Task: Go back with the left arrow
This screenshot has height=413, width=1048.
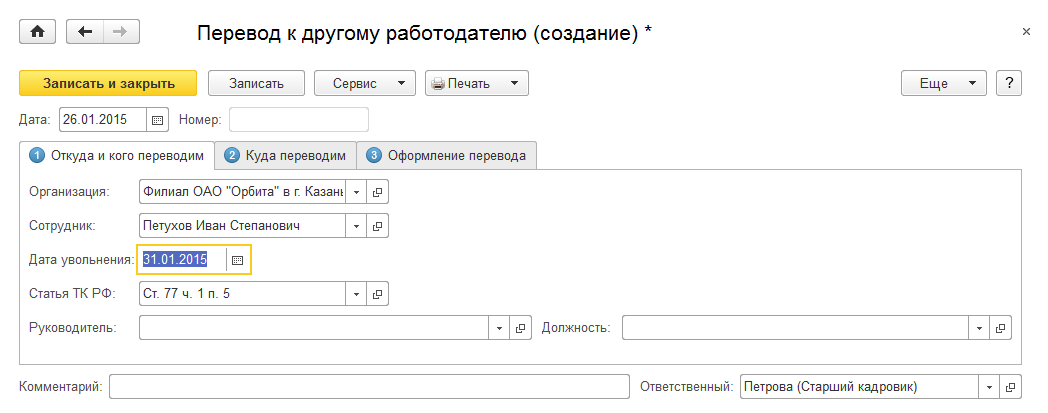Action: 84,32
